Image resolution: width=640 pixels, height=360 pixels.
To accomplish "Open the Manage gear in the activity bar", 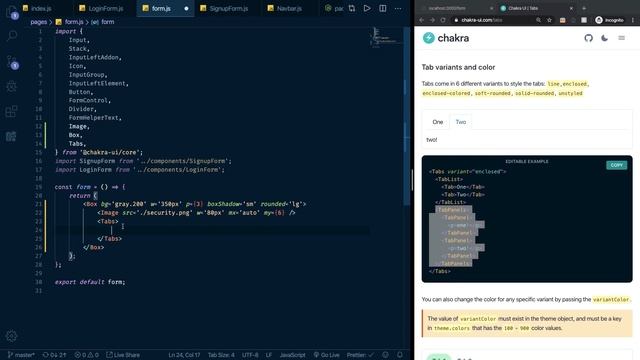I will click(11, 336).
